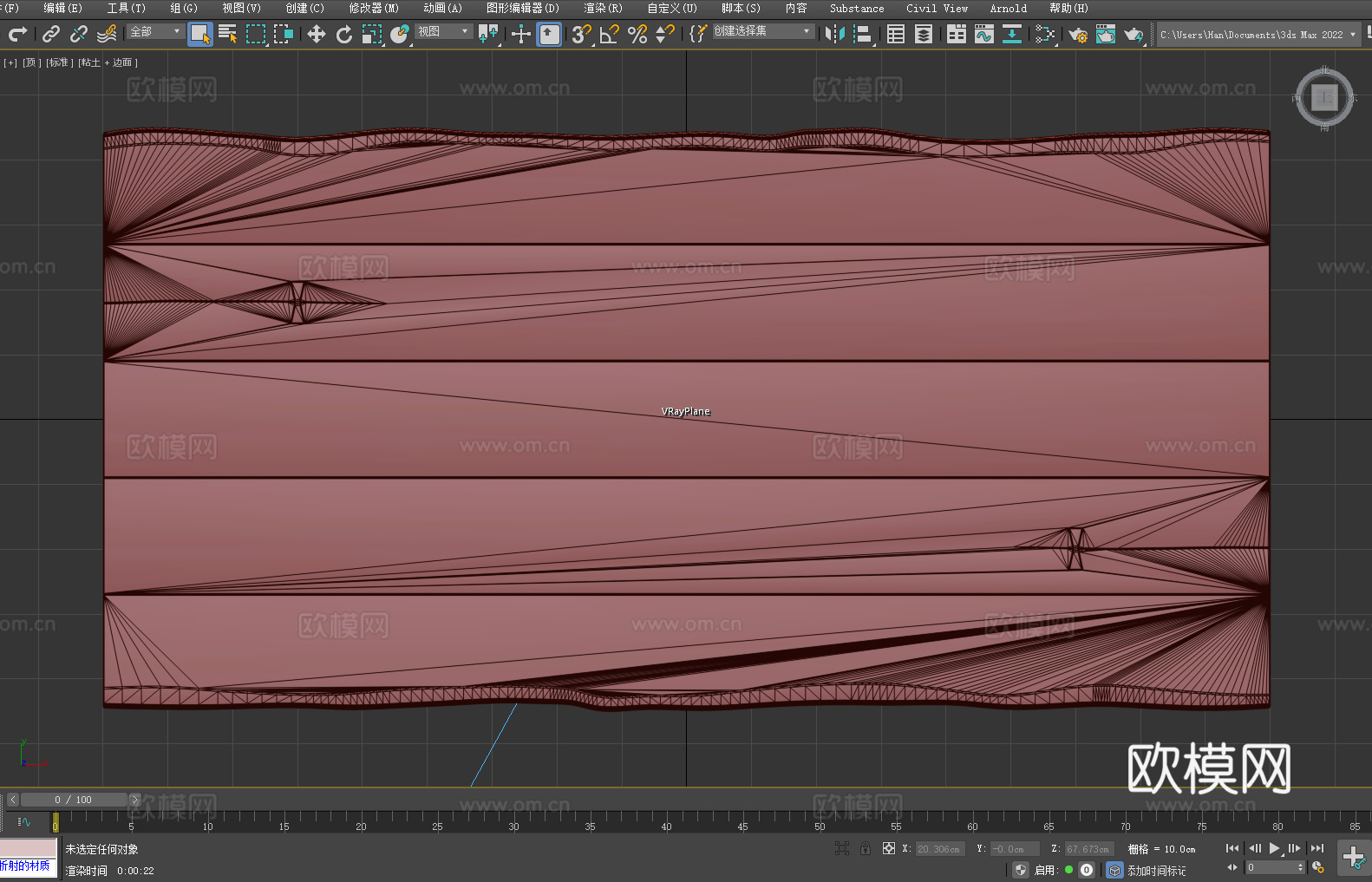Click the X coordinate field
This screenshot has height=882, width=1372.
tap(941, 849)
